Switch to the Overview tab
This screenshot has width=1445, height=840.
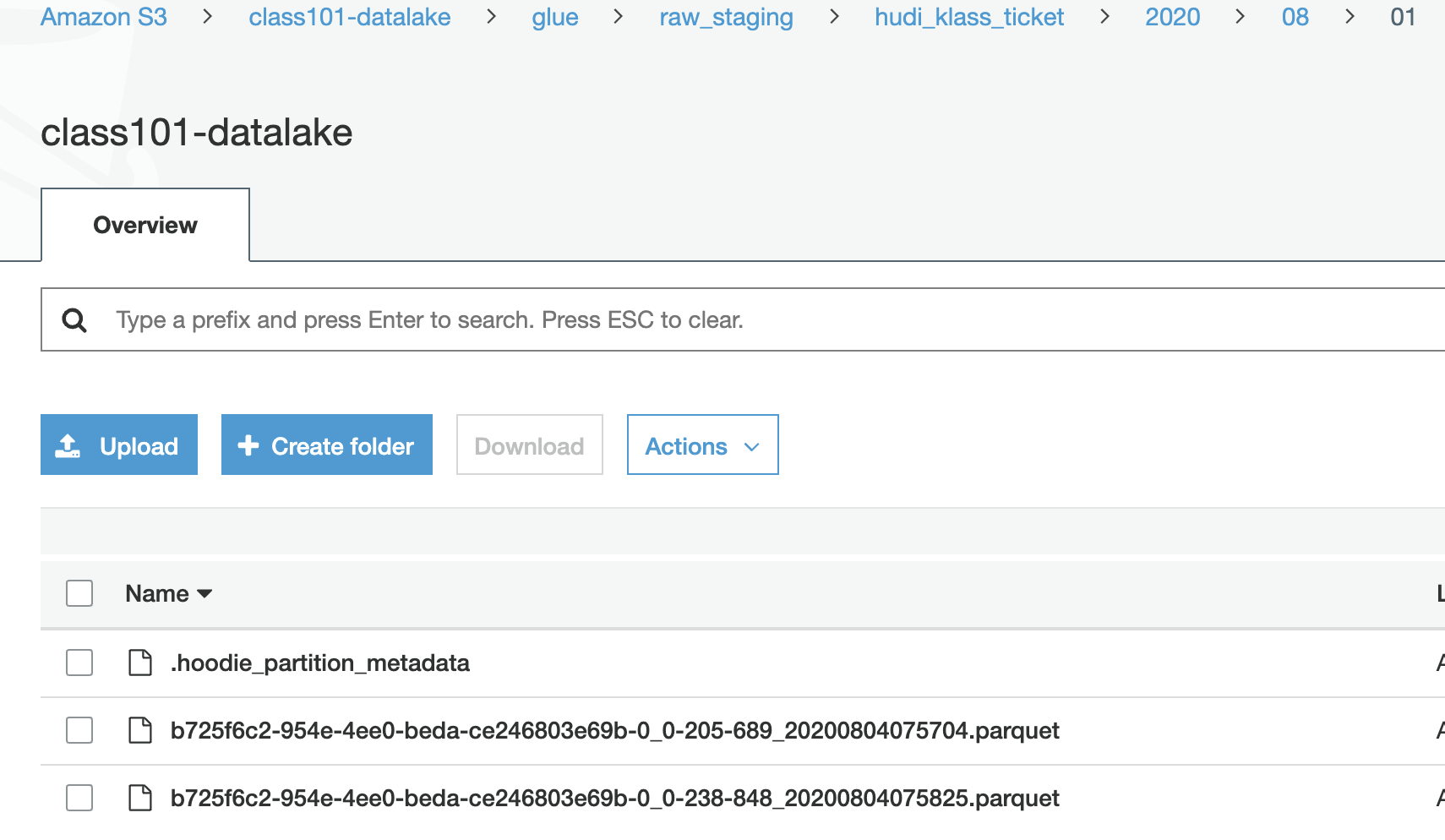[x=145, y=225]
